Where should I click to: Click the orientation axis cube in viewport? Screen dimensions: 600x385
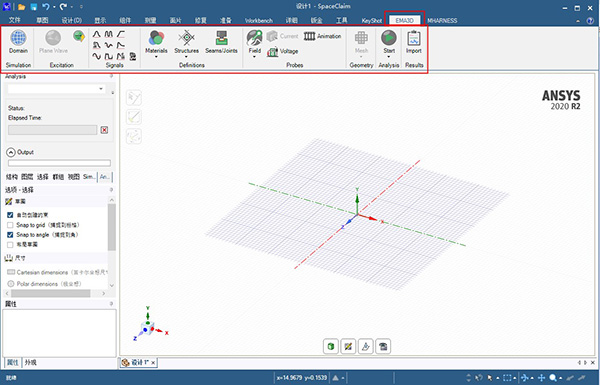pyautogui.click(x=147, y=329)
